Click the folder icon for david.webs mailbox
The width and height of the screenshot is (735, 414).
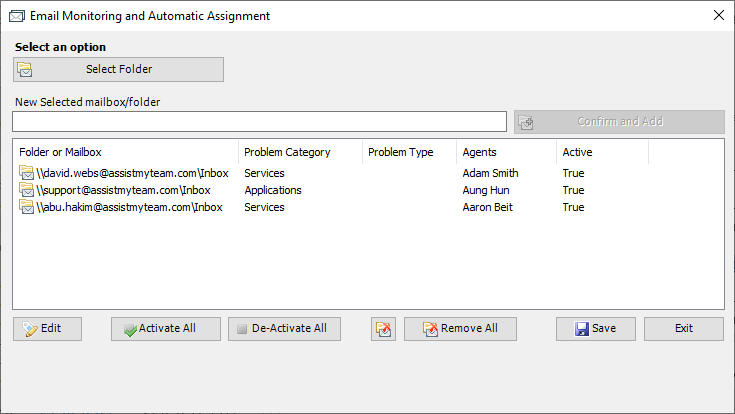(x=26, y=173)
